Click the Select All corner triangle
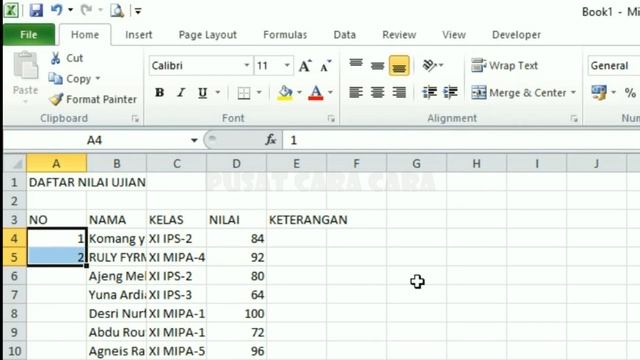 coord(16,164)
